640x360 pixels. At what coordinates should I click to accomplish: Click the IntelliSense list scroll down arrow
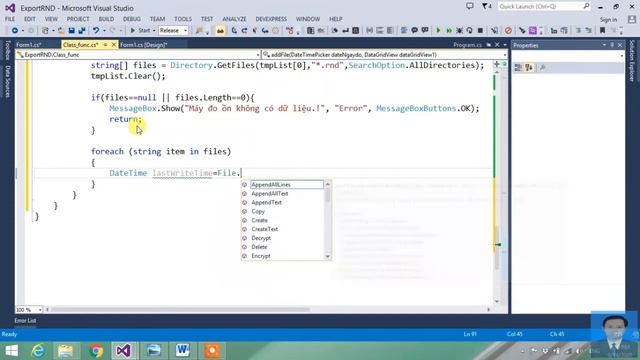(x=327, y=256)
